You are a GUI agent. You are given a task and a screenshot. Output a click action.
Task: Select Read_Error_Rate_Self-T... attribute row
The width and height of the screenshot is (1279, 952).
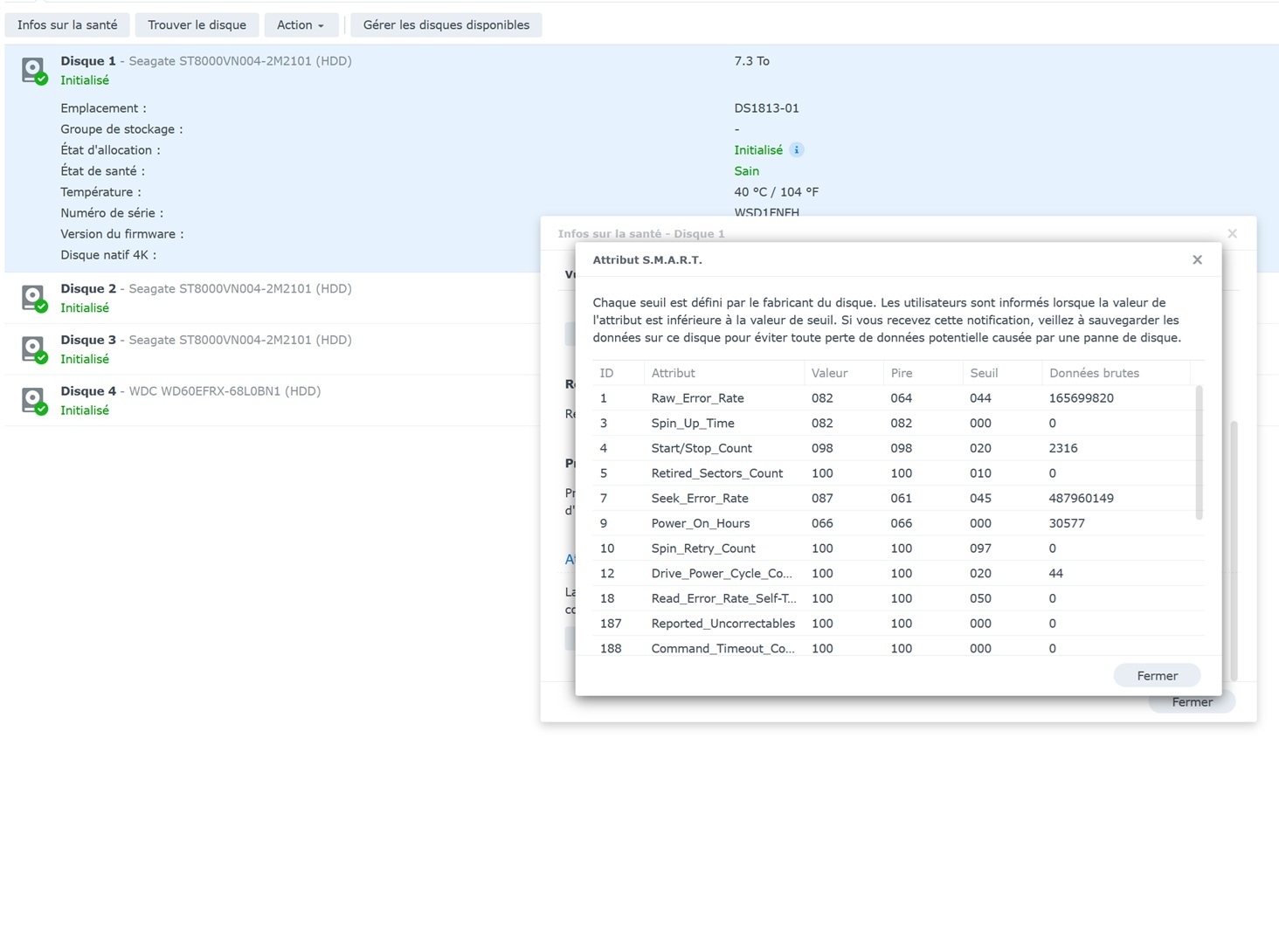tap(893, 598)
